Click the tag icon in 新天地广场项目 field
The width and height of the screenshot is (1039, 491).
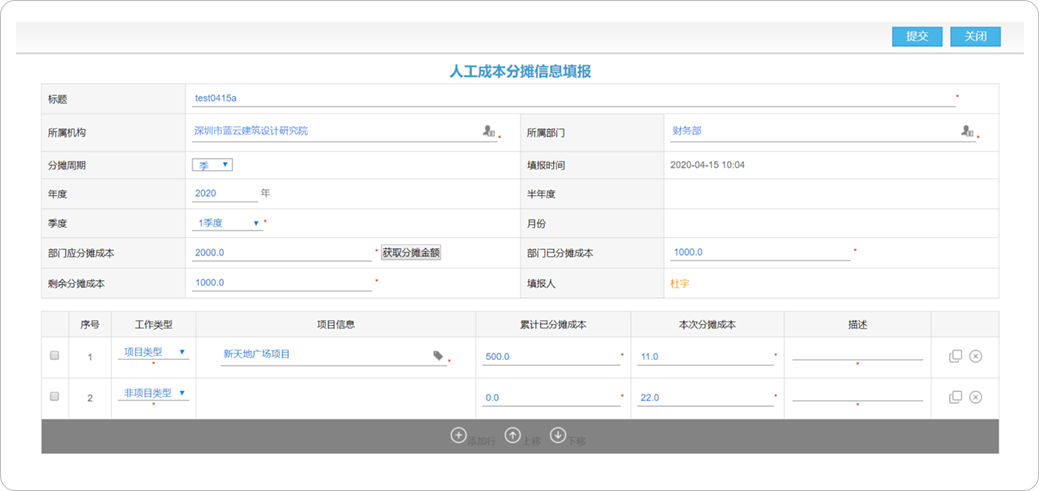coord(438,355)
